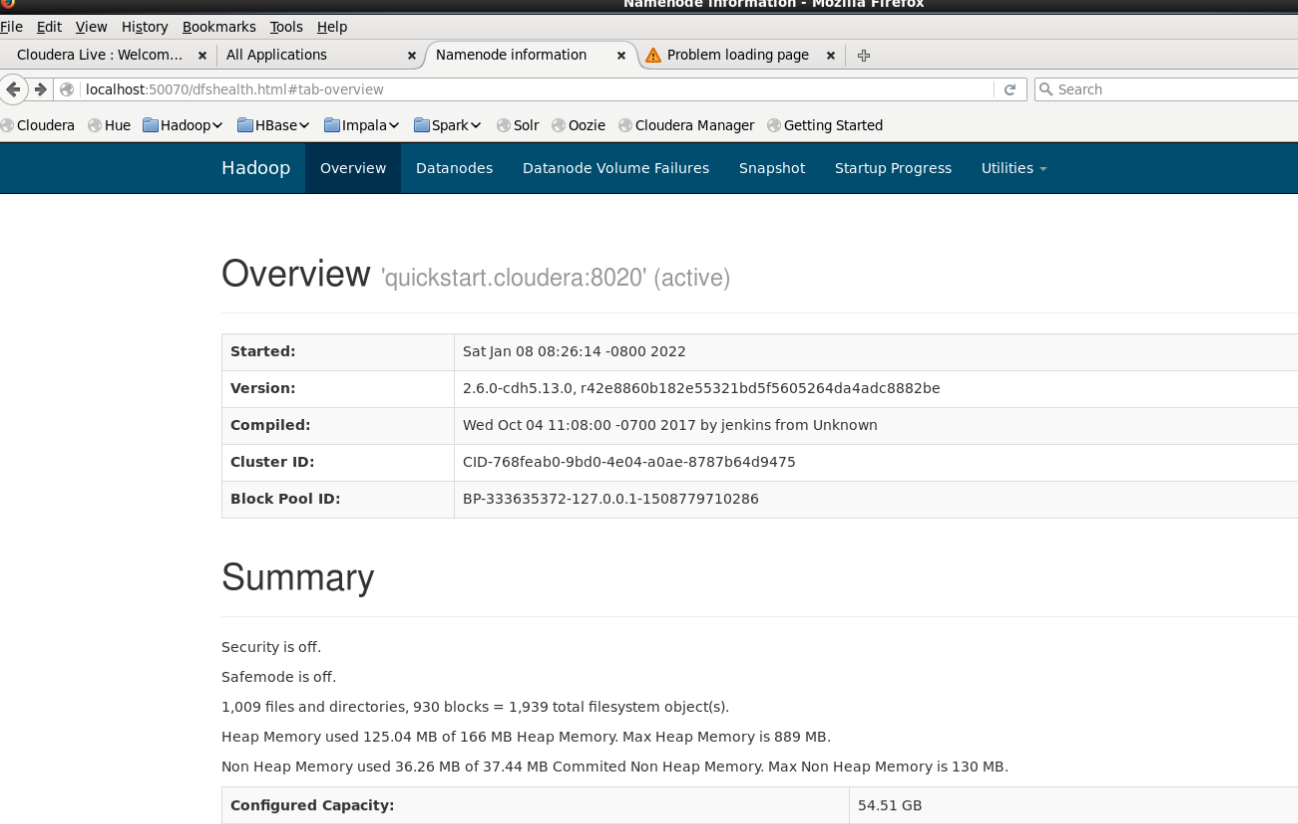
Task: Expand the Impala bookmarks folder
Action: point(362,125)
